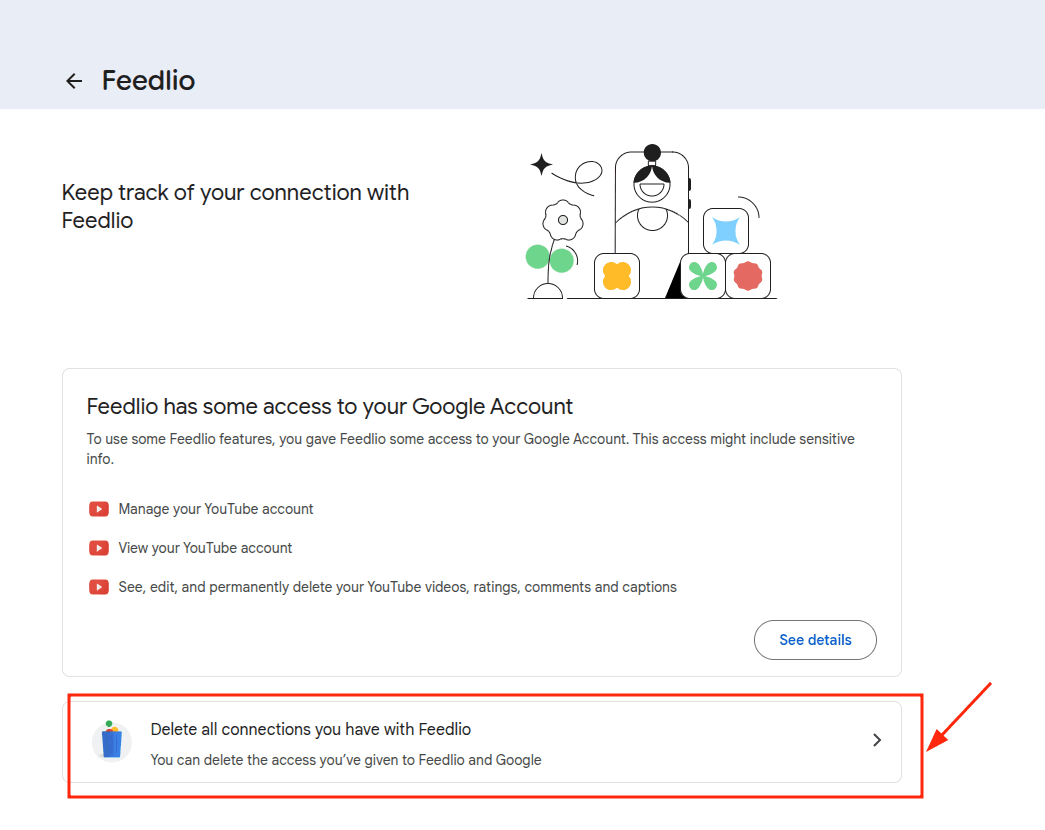Click YouTube icon beside "View your YouTube account"
This screenshot has height=830, width=1045.
point(99,548)
